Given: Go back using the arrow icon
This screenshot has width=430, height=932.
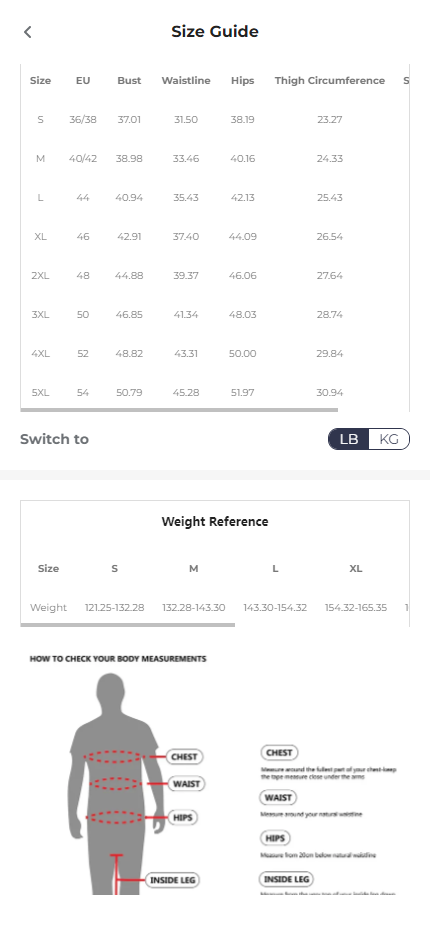Looking at the screenshot, I should (x=27, y=32).
